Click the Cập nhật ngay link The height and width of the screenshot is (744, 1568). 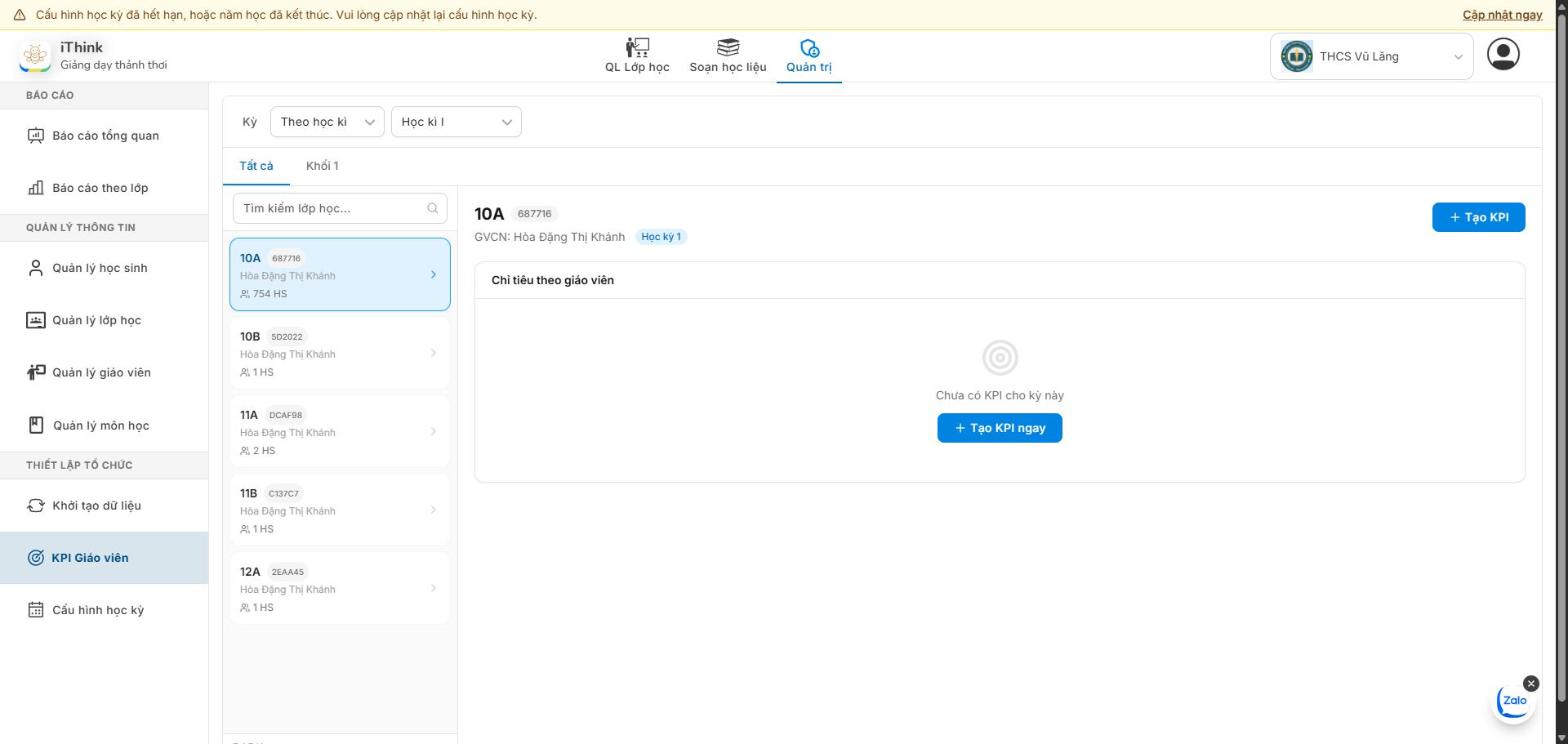pos(1502,15)
